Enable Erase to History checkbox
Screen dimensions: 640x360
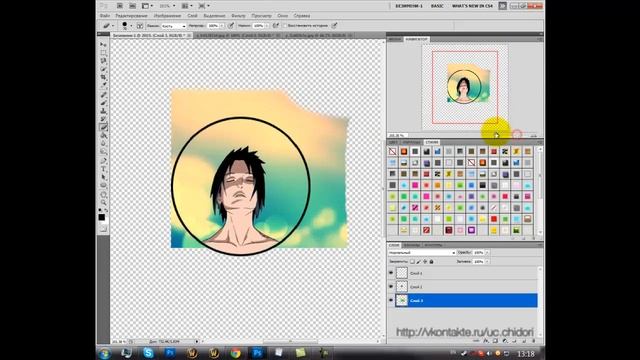pos(285,25)
